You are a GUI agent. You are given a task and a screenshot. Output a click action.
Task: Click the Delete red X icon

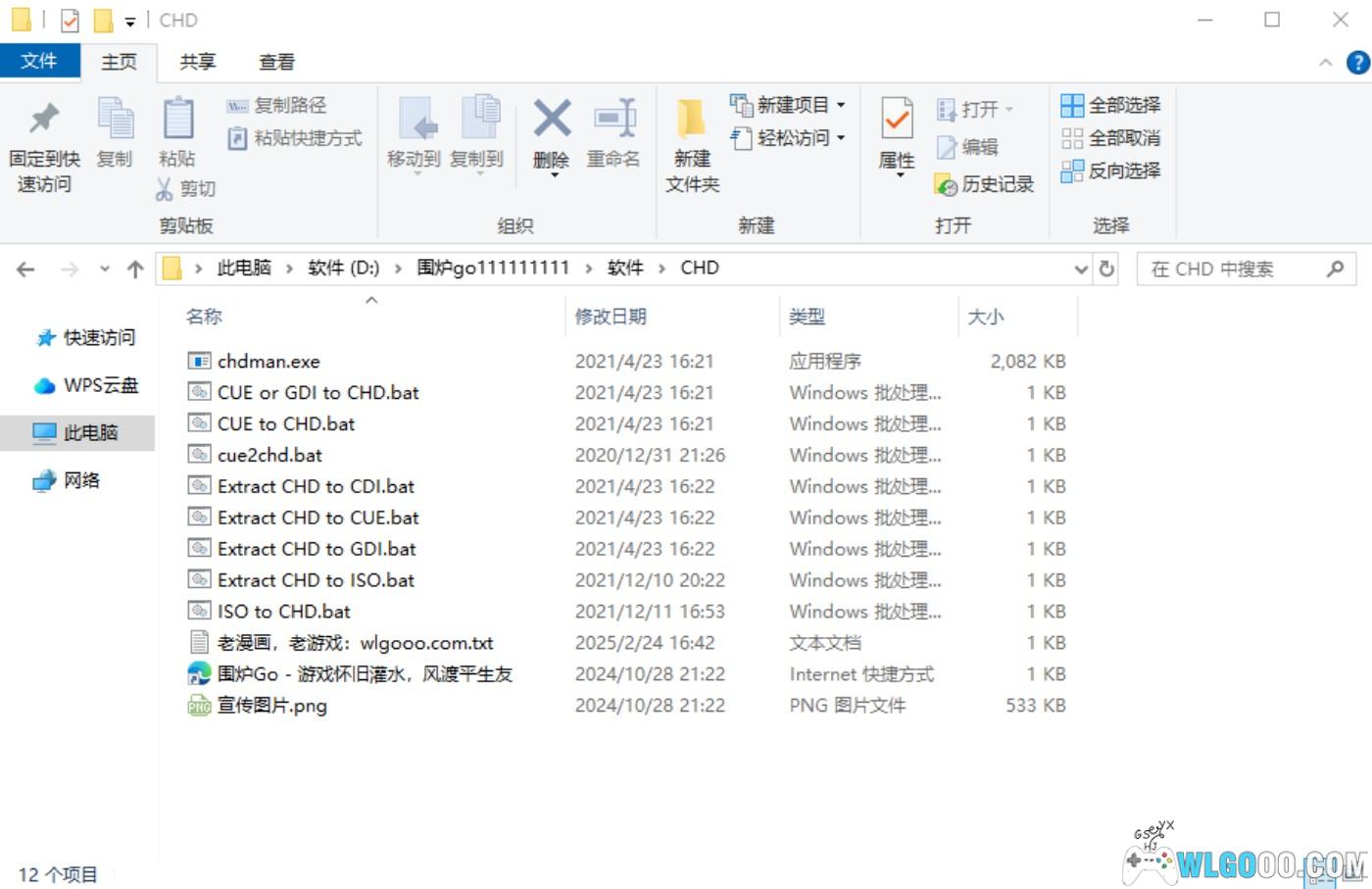[x=552, y=120]
